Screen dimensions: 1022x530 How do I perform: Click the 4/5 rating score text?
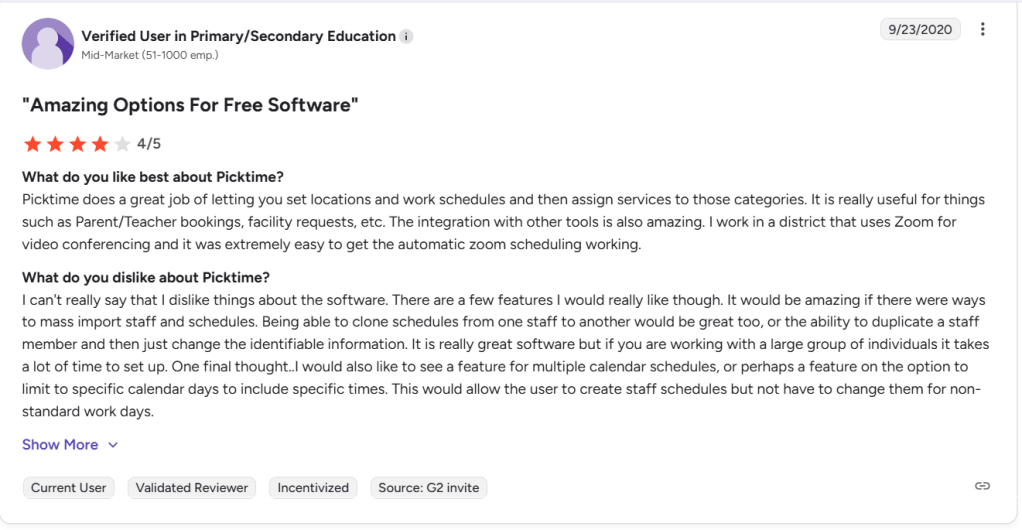point(149,144)
